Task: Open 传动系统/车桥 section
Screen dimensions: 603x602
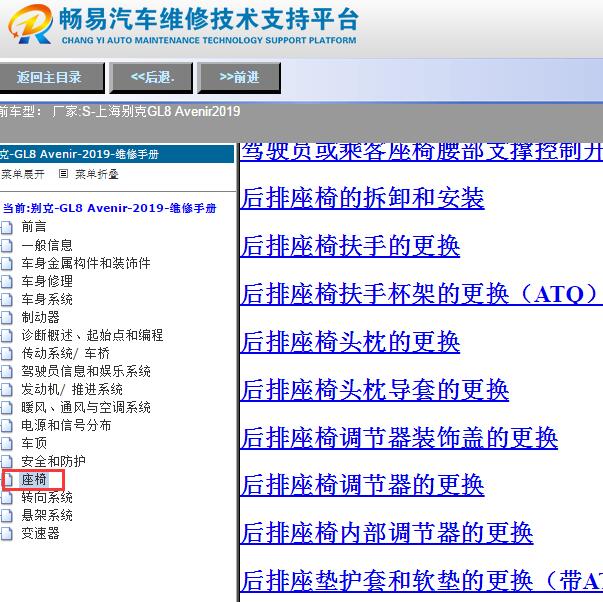Action: point(65,353)
